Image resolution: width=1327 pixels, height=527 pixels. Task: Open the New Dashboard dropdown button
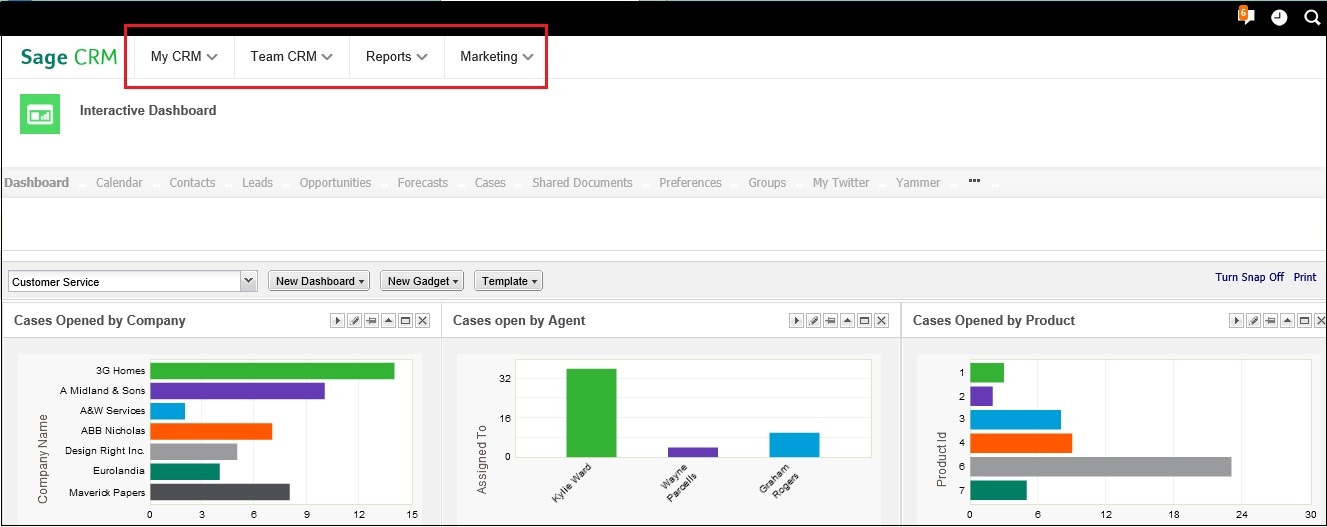click(319, 281)
